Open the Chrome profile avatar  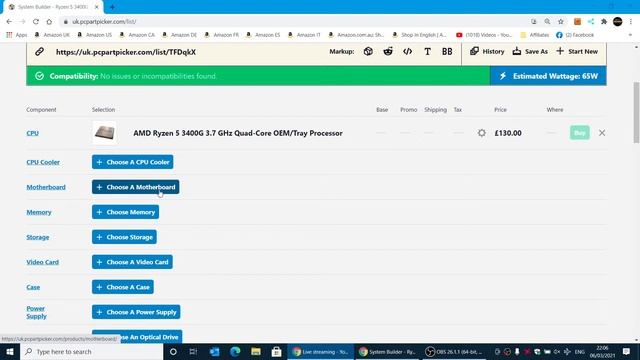coord(618,22)
